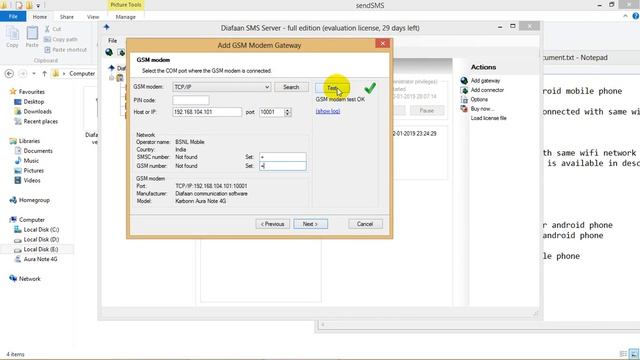Click the Paste ribbon icon
The width and height of the screenshot is (640, 360).
pyautogui.click(x=32, y=37)
